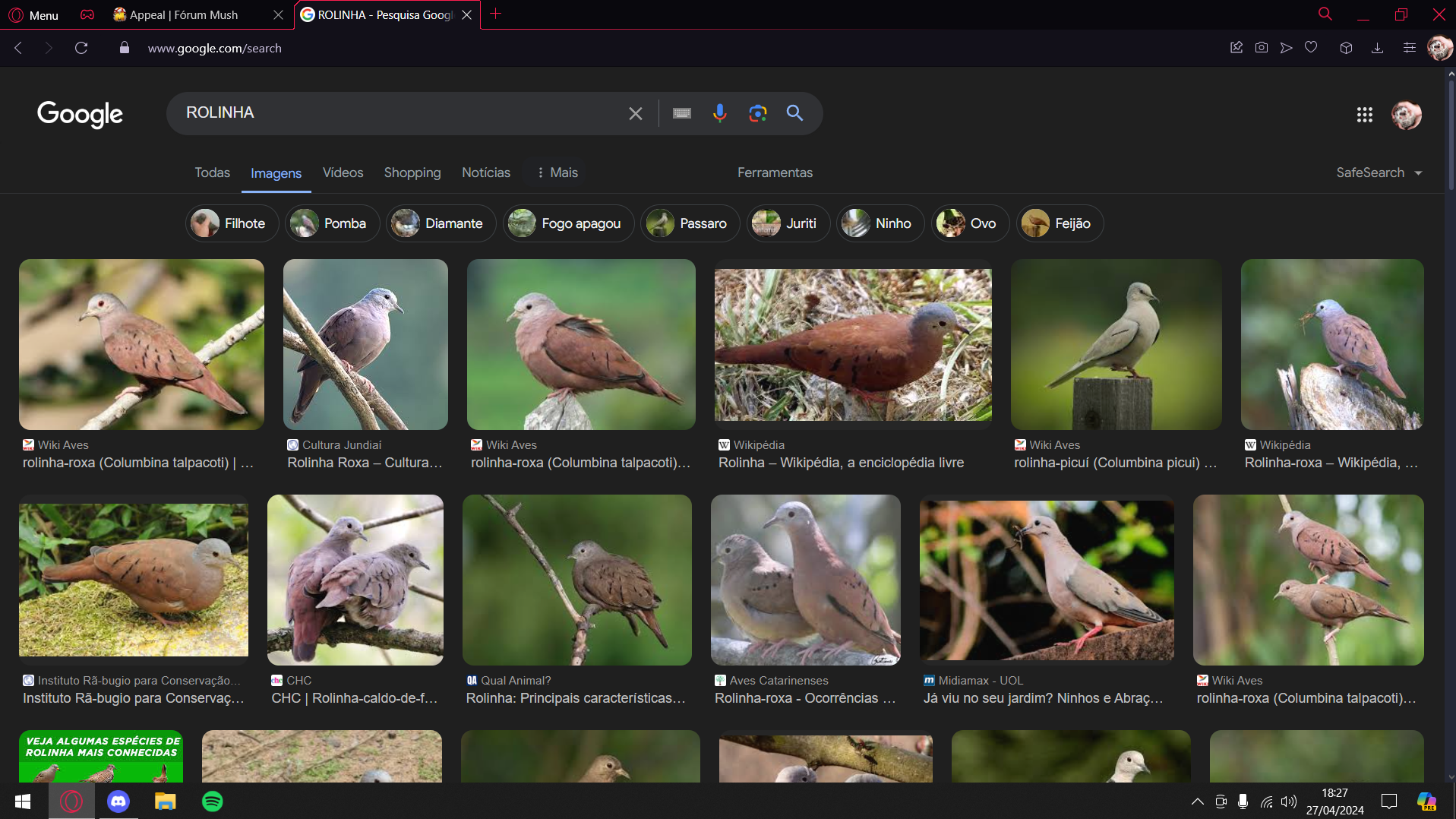Reload the current page
Viewport: 1456px width, 819px height.
coord(81,48)
